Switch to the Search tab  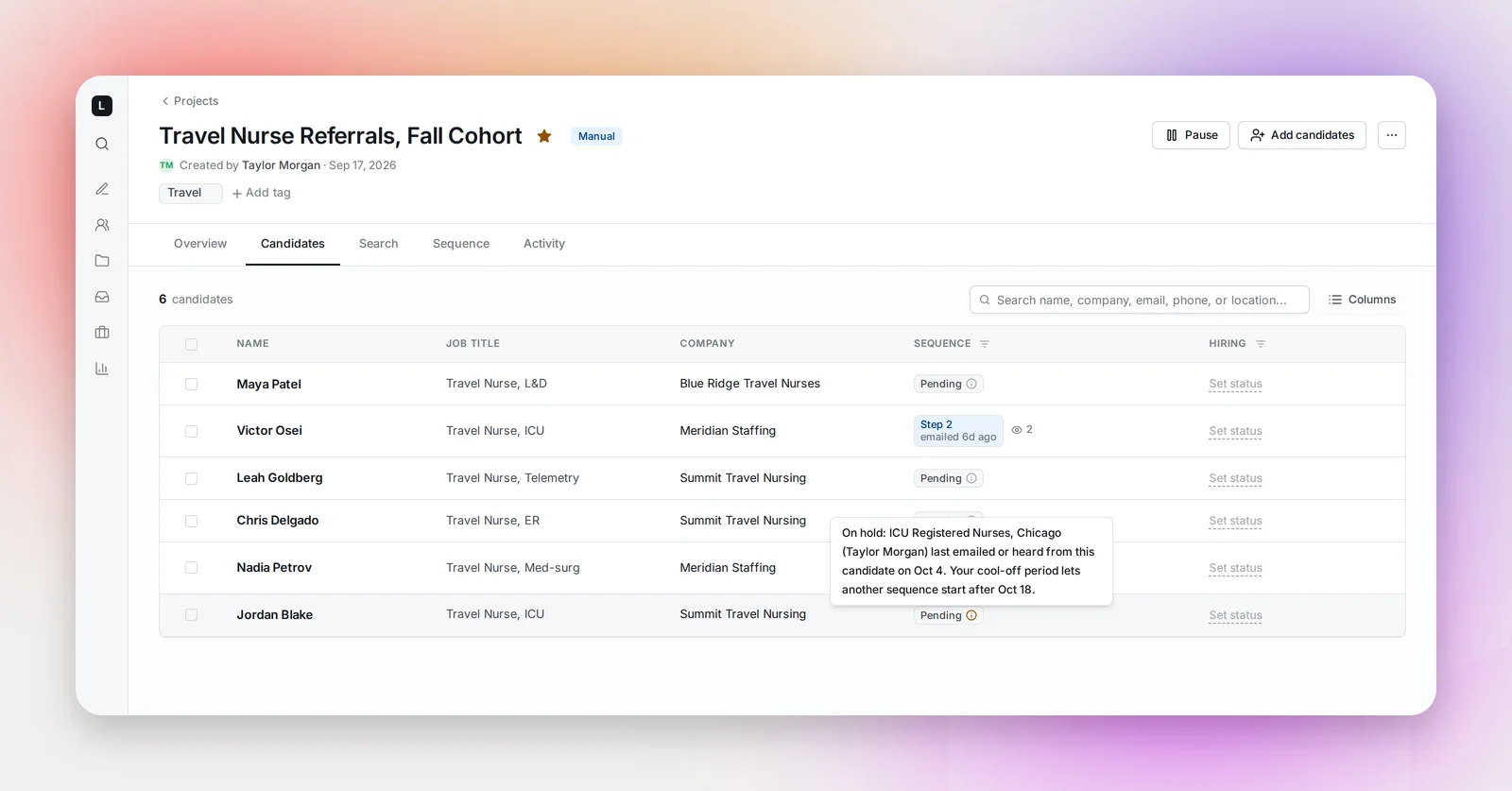click(379, 244)
